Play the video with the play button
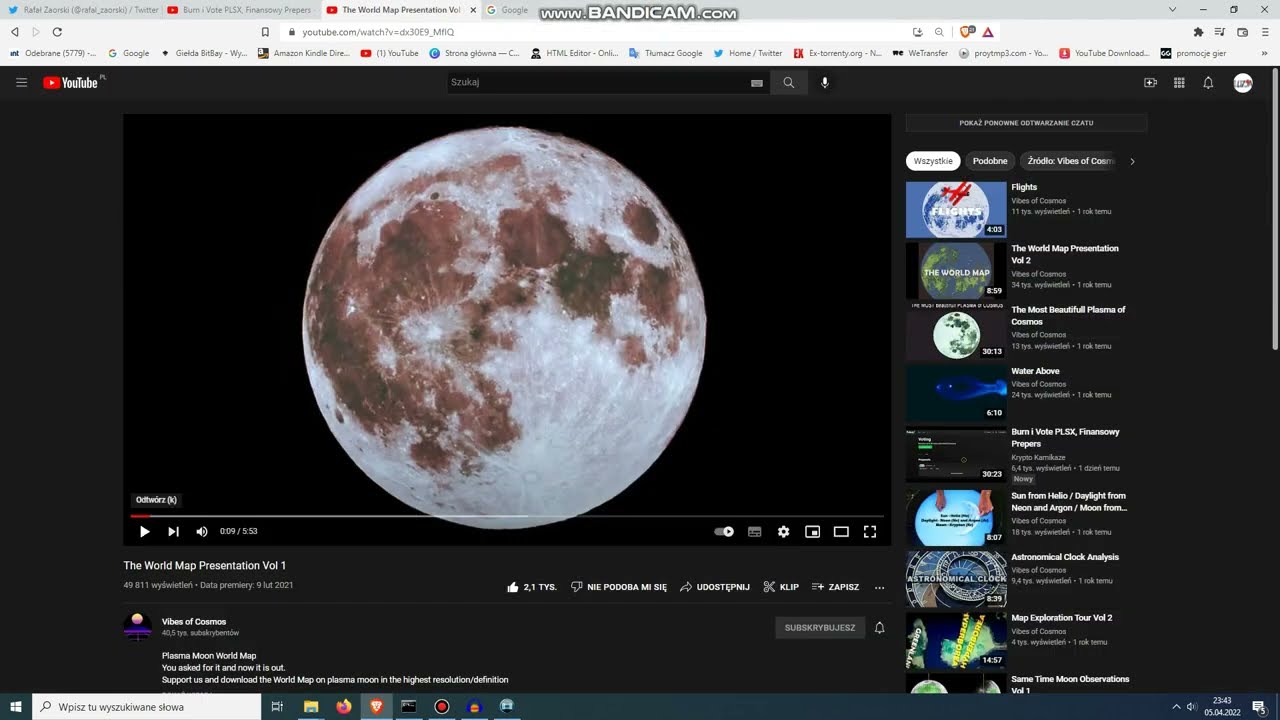The image size is (1280, 720). pyautogui.click(x=144, y=532)
